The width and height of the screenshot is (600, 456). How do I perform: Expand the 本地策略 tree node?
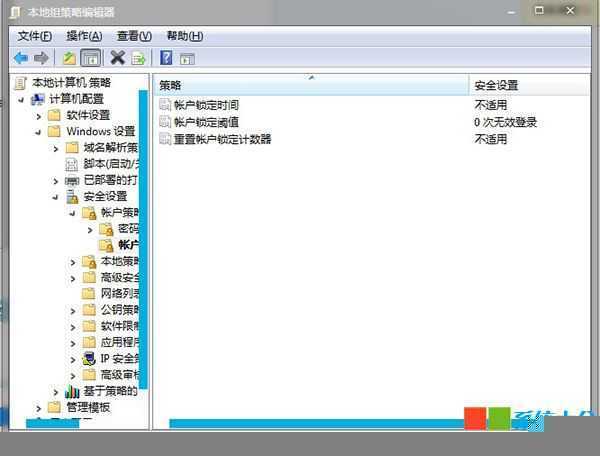[73, 262]
